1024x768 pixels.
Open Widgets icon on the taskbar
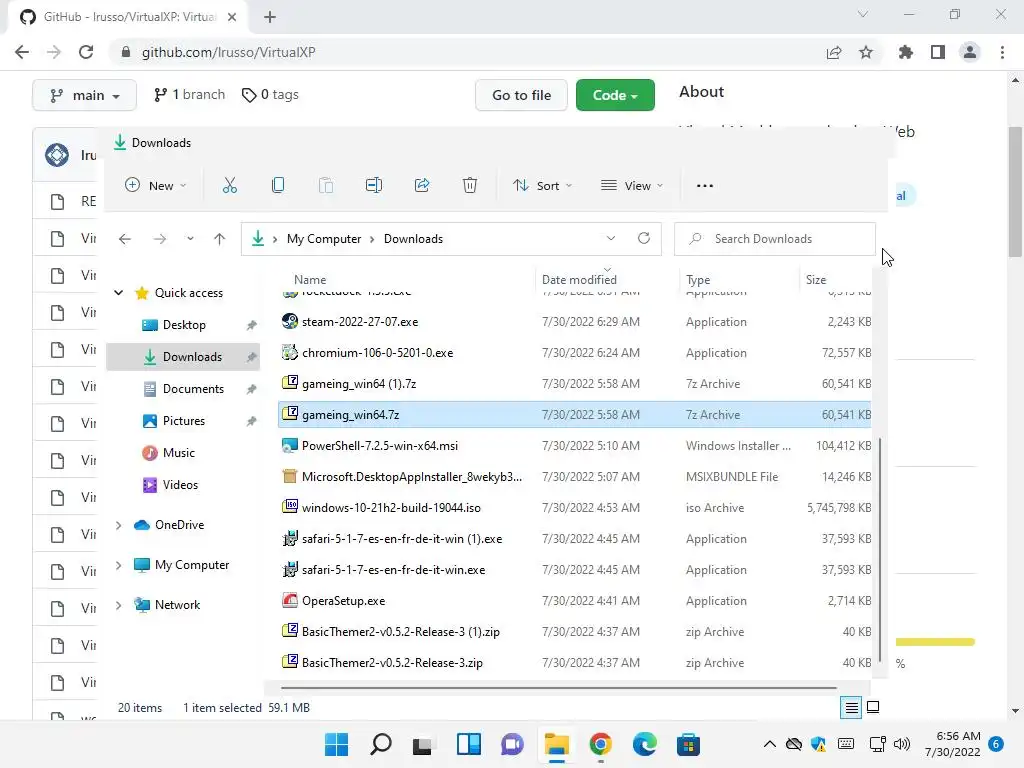coord(468,744)
